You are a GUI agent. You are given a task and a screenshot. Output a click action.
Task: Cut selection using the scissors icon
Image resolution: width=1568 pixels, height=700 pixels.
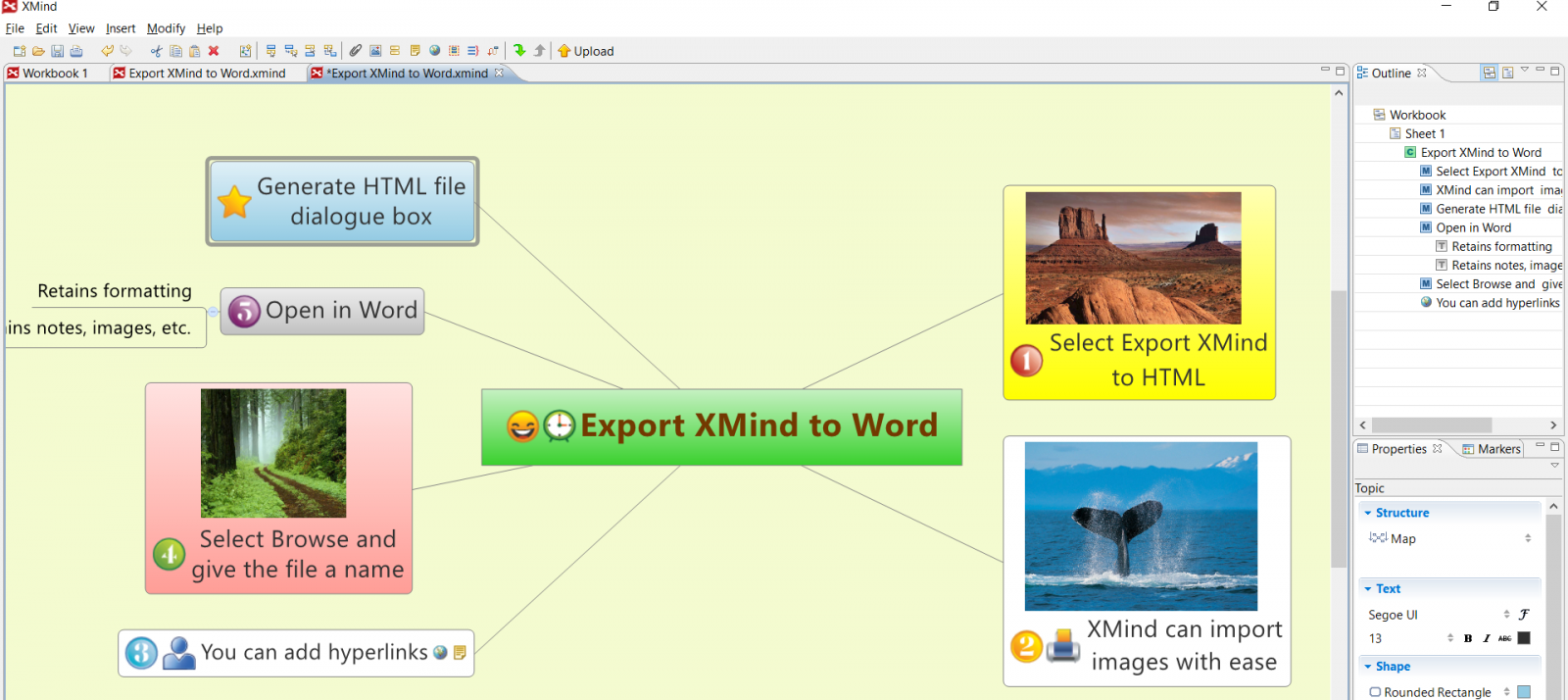(156, 51)
